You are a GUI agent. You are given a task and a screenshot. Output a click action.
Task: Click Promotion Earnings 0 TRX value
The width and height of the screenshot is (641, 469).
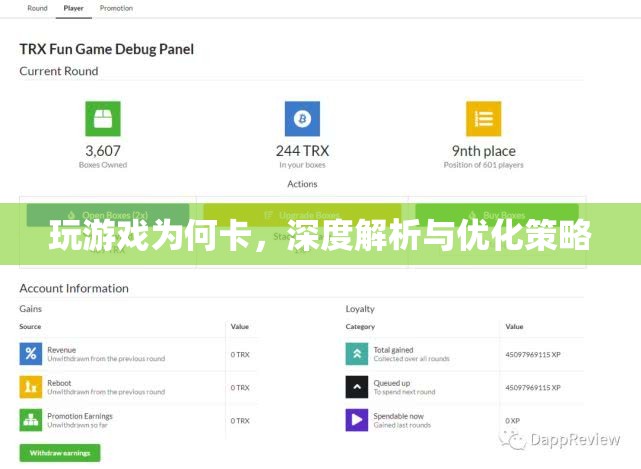pos(240,421)
